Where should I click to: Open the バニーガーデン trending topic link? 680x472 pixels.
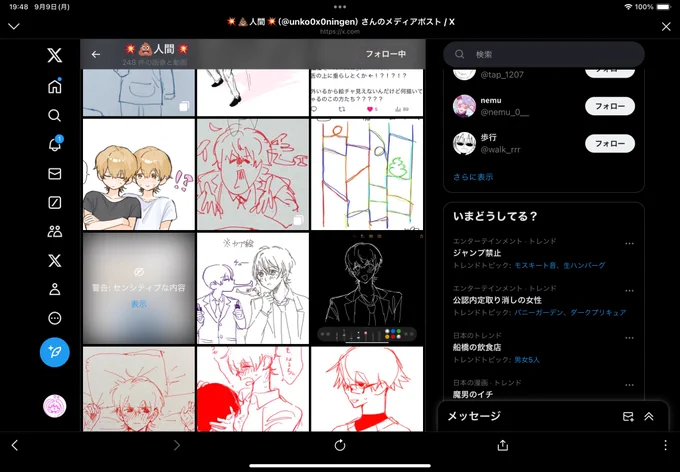point(538,312)
